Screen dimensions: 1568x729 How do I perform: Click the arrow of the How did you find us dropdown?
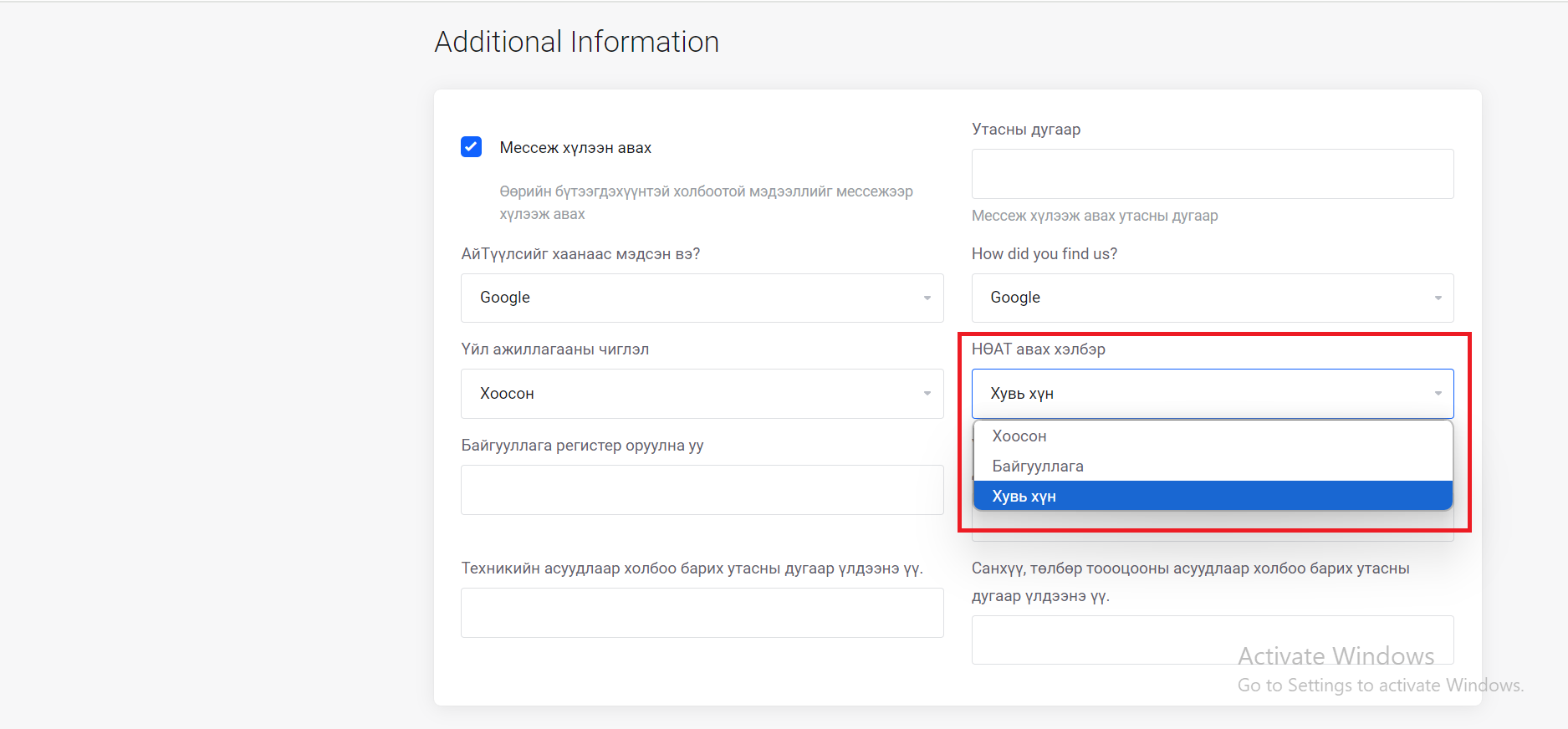[1438, 298]
